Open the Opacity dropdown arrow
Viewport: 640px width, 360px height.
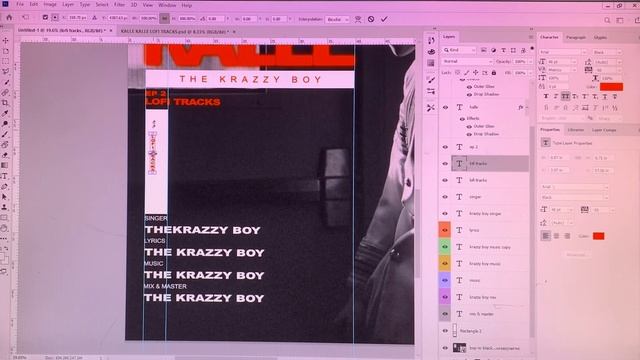(x=530, y=62)
